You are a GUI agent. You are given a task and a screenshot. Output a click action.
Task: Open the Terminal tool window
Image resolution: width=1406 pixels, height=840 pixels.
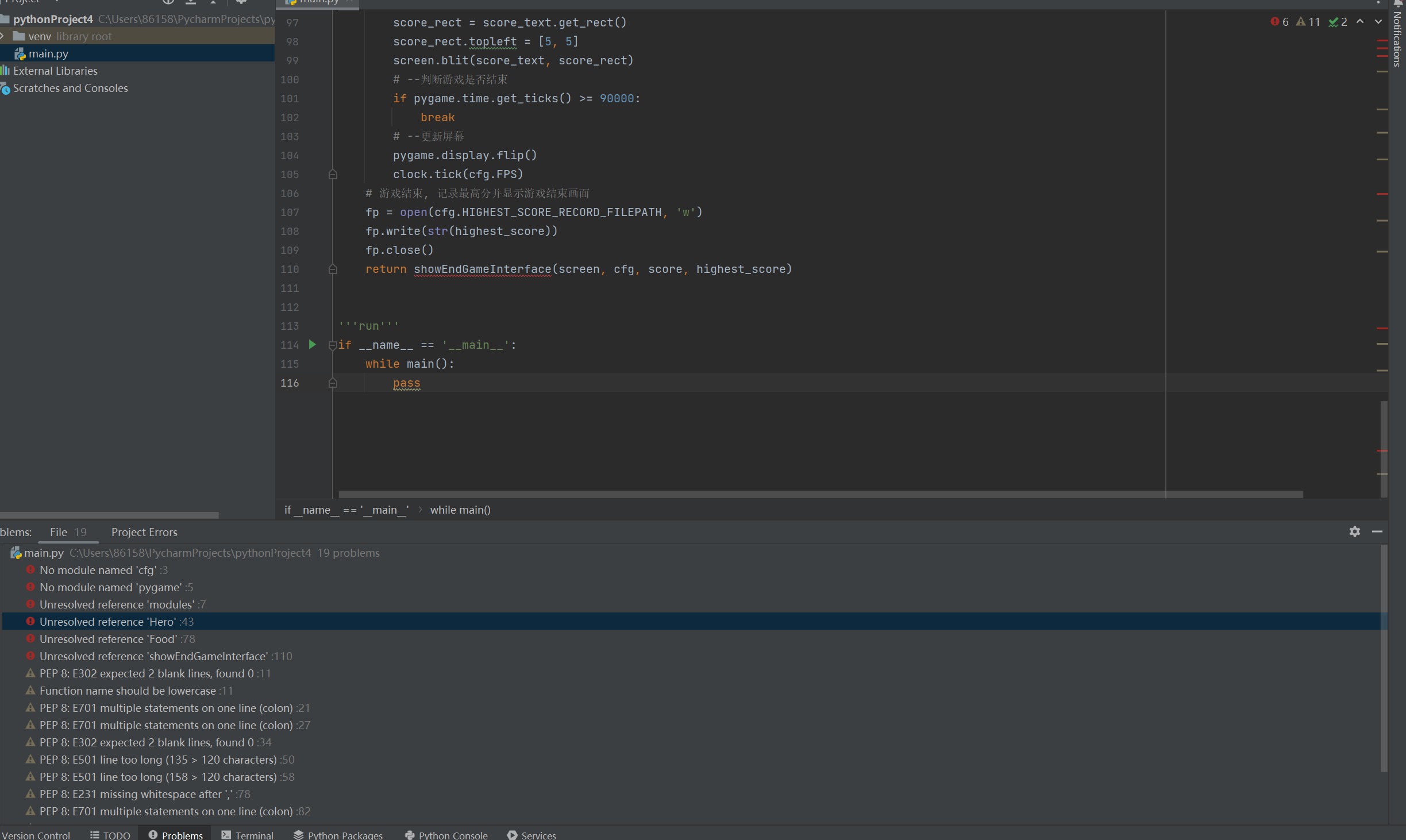coord(248,835)
